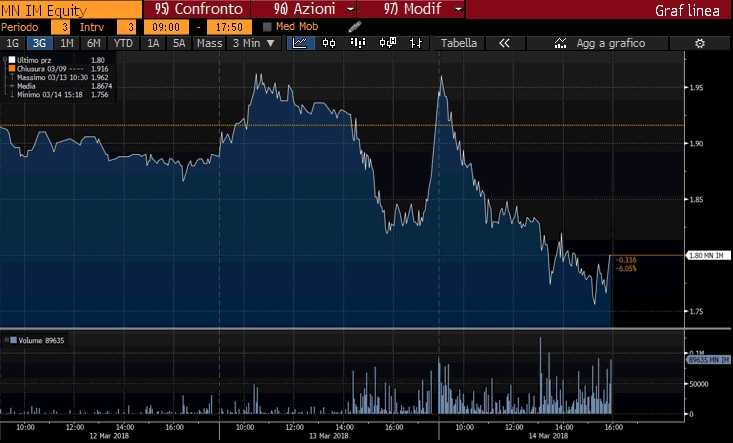Toggle the Med Mob checkbox
The height and width of the screenshot is (443, 733).
click(267, 27)
